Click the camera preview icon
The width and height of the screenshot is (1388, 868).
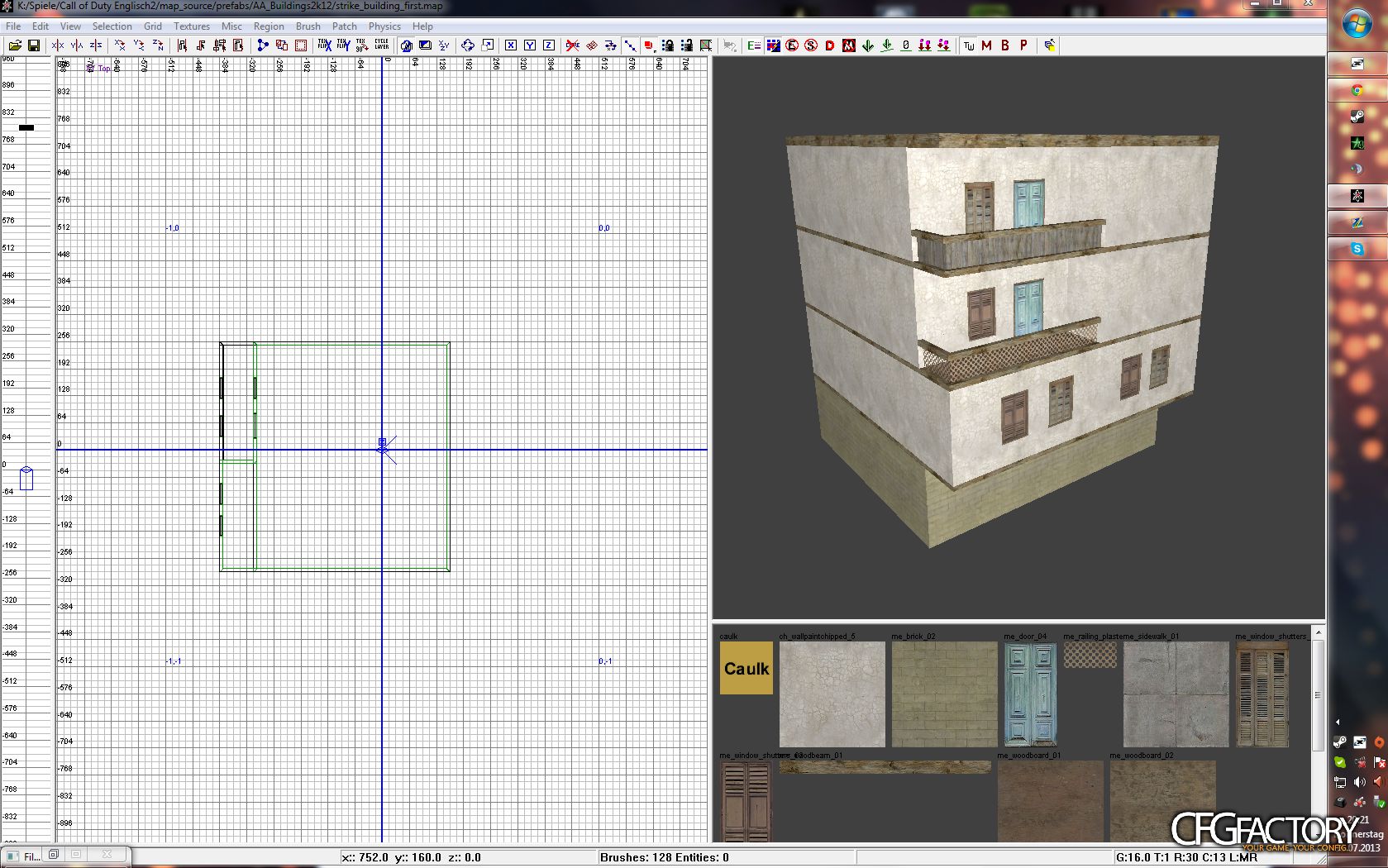(x=425, y=45)
